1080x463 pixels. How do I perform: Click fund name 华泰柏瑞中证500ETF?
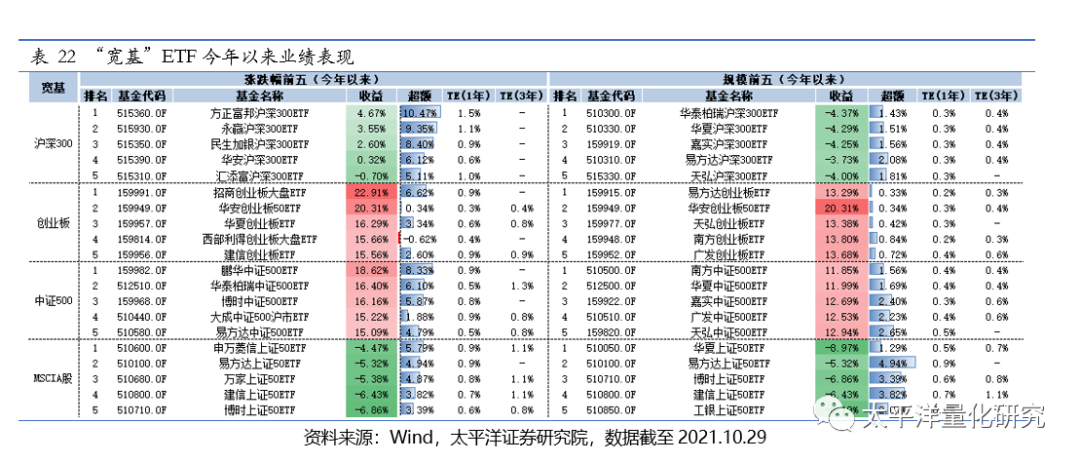pyautogui.click(x=260, y=286)
